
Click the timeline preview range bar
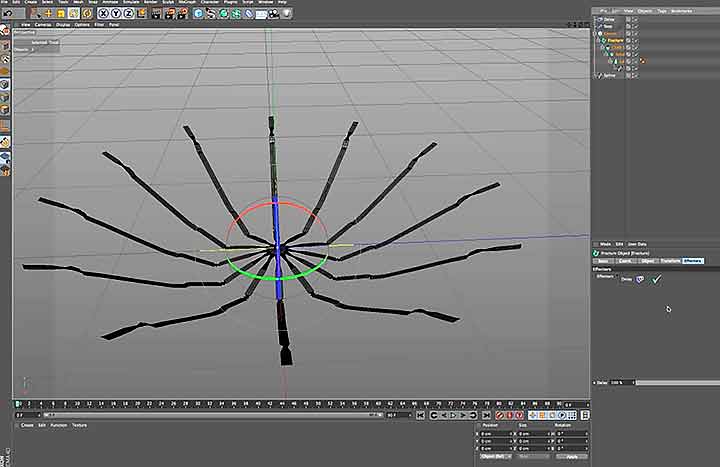point(213,415)
